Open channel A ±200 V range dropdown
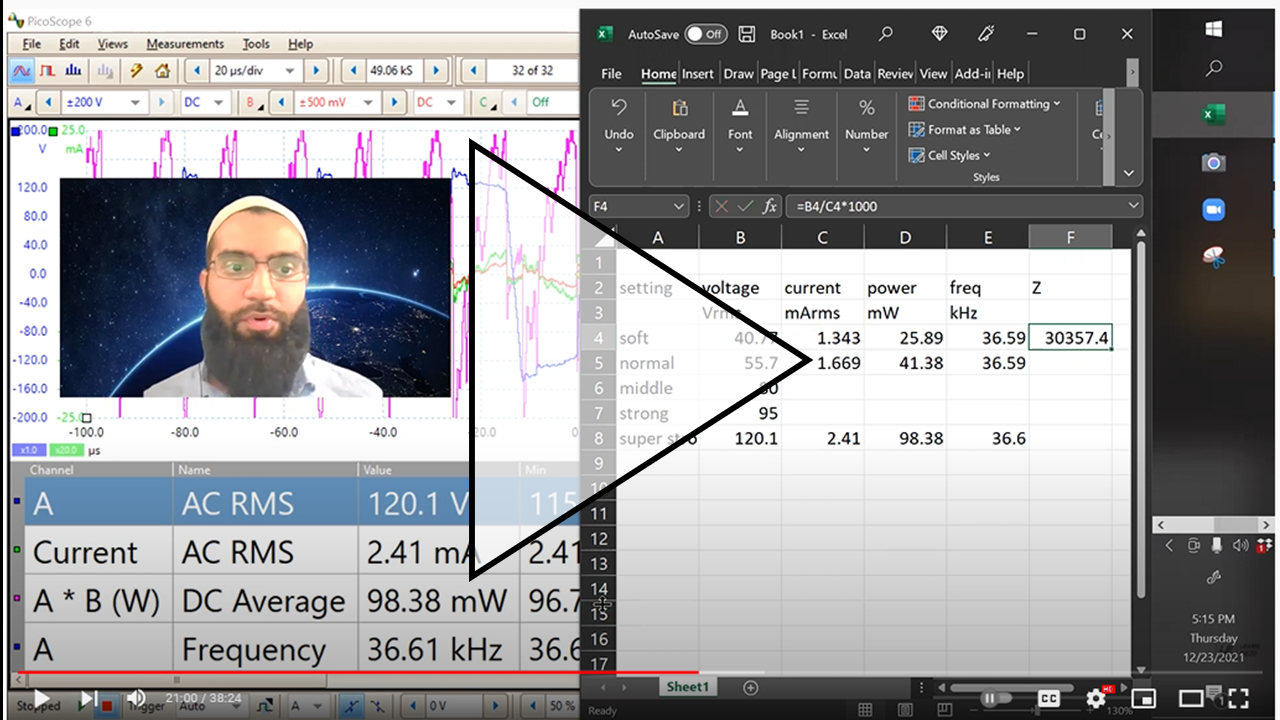The height and width of the screenshot is (720, 1280). [x=136, y=102]
